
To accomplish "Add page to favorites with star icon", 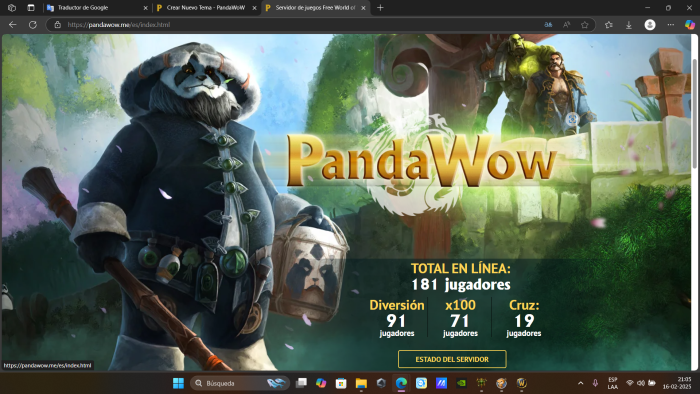I will pos(585,25).
